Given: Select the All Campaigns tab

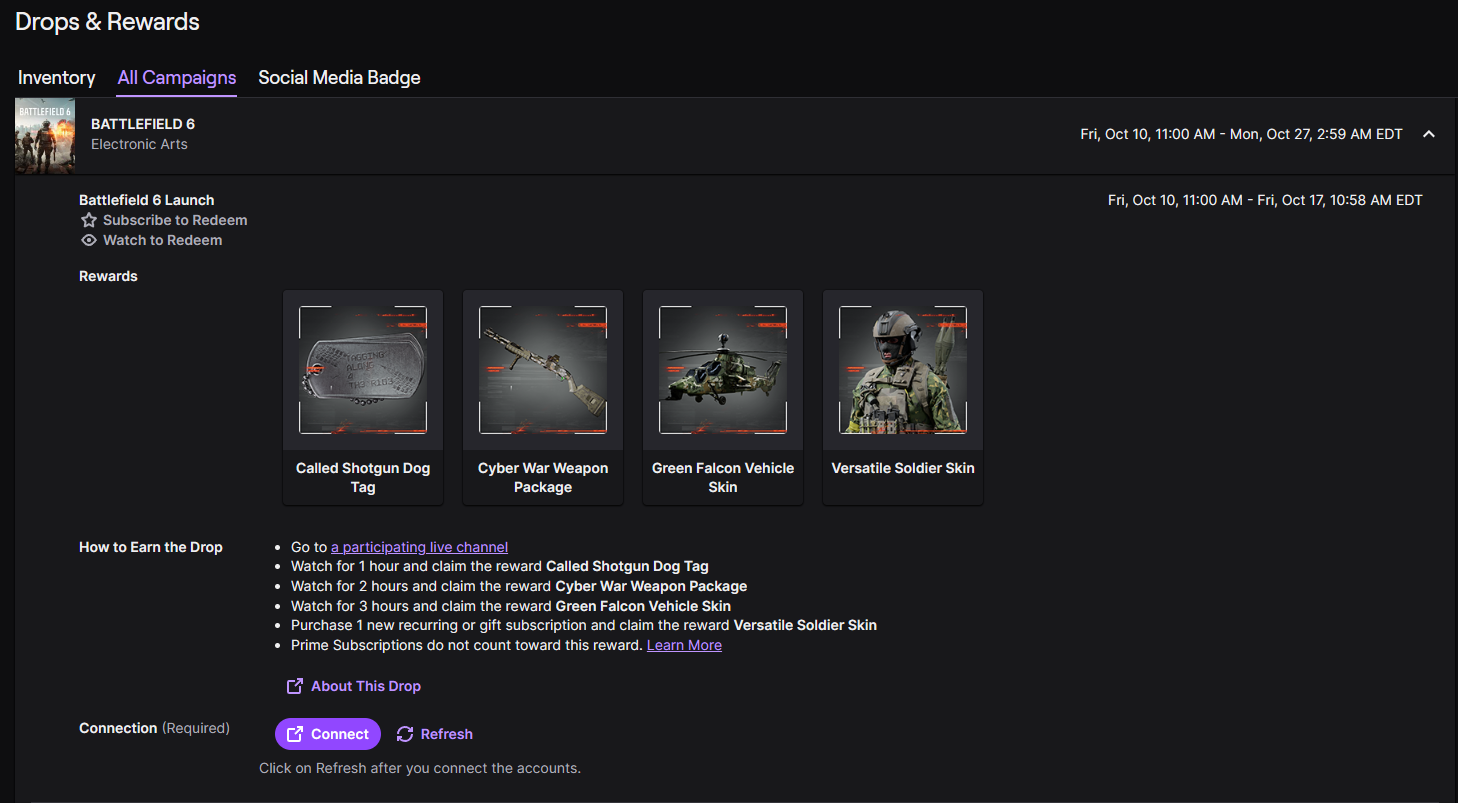Looking at the screenshot, I should (177, 78).
